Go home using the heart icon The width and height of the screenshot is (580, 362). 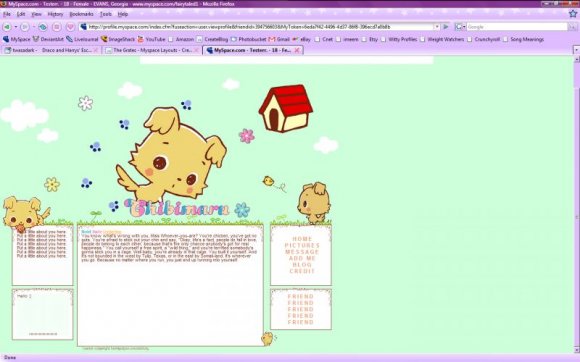pyautogui.click(x=70, y=27)
